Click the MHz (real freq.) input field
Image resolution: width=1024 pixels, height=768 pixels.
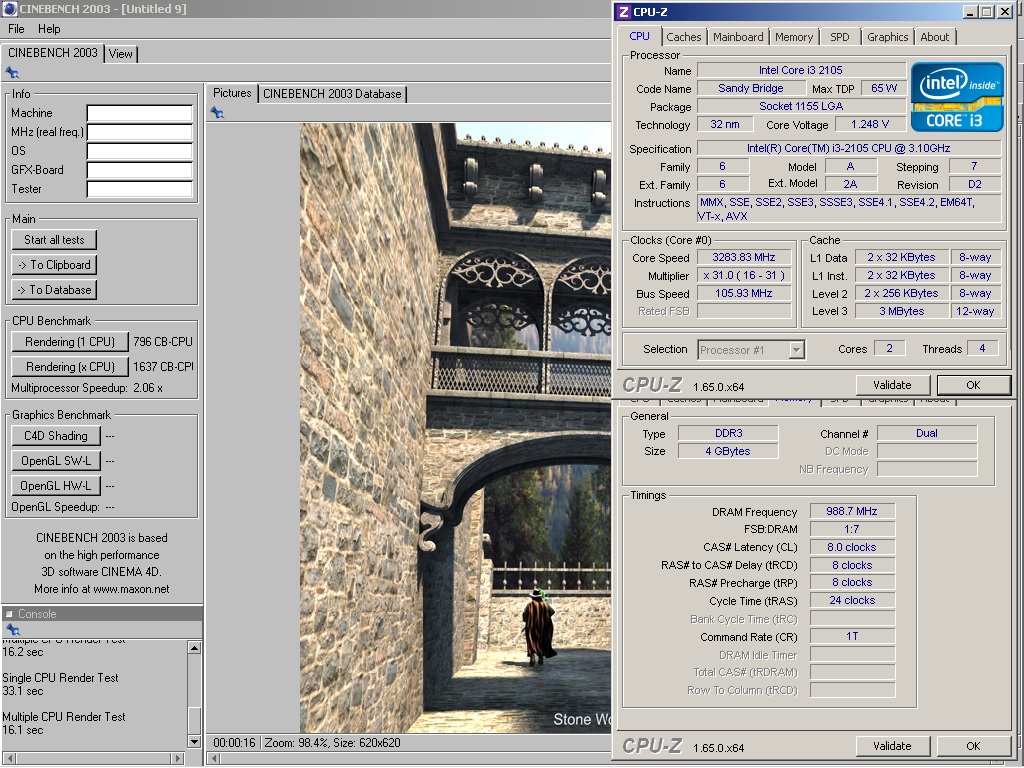tap(140, 132)
